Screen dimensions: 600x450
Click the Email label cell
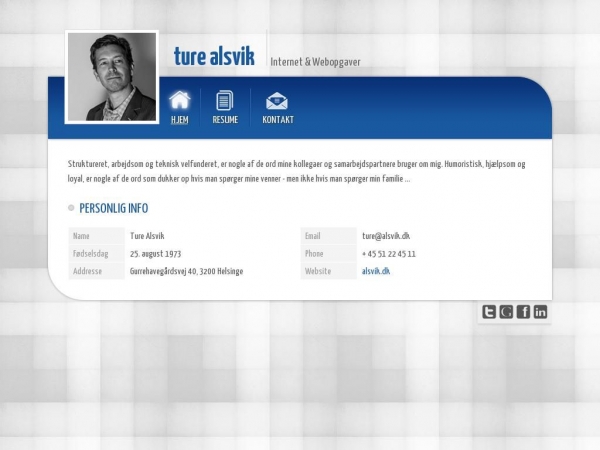(x=328, y=236)
